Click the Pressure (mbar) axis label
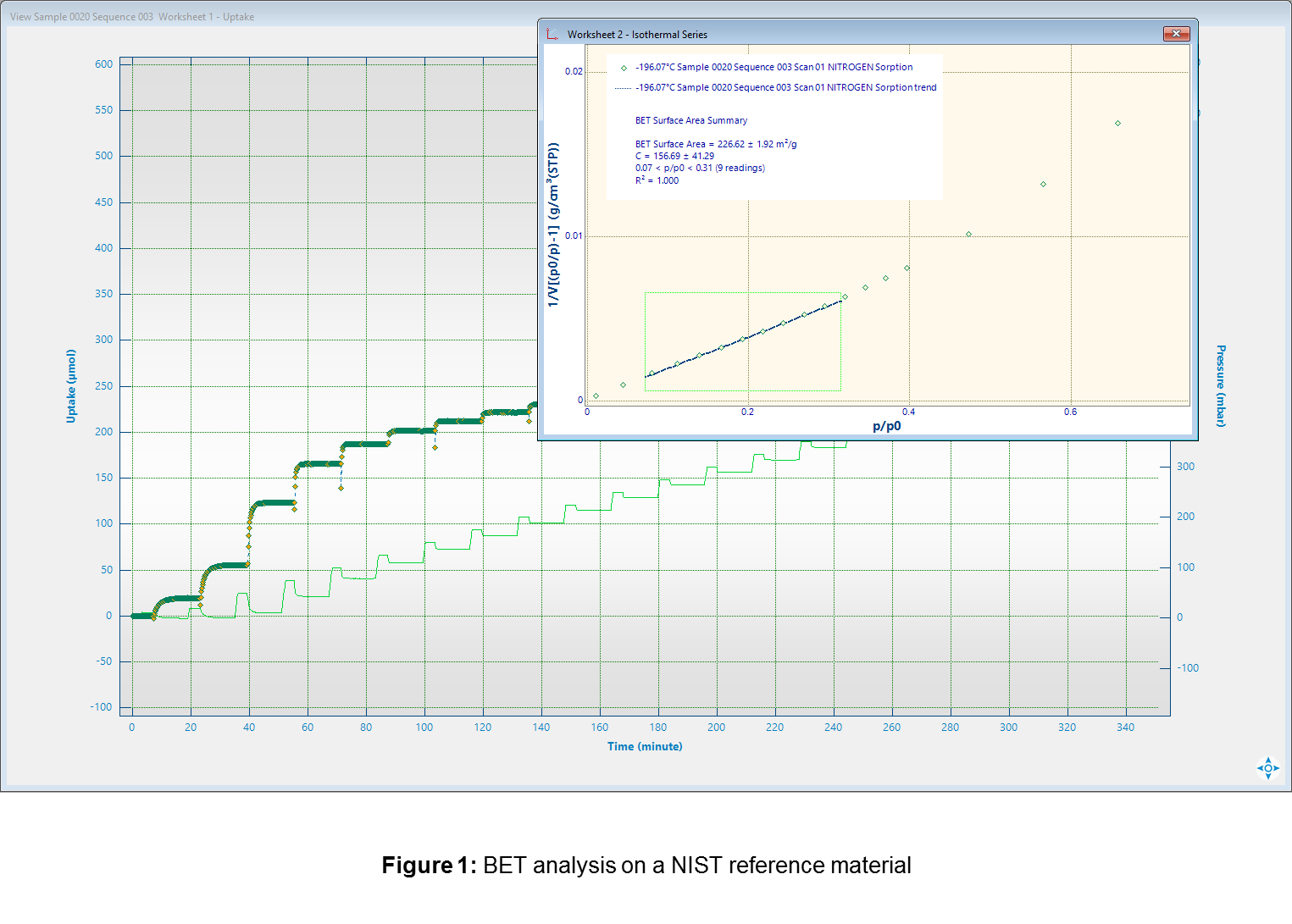 coord(1221,386)
